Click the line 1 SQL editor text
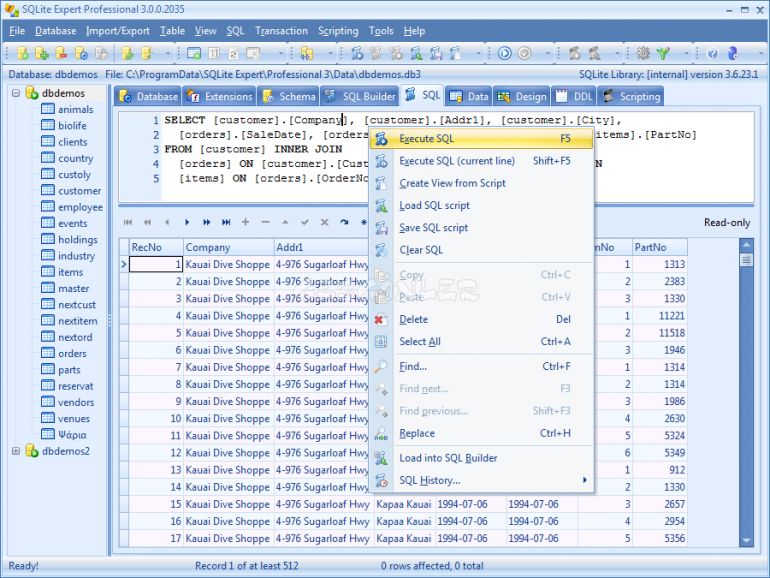This screenshot has height=578, width=770. coord(393,120)
